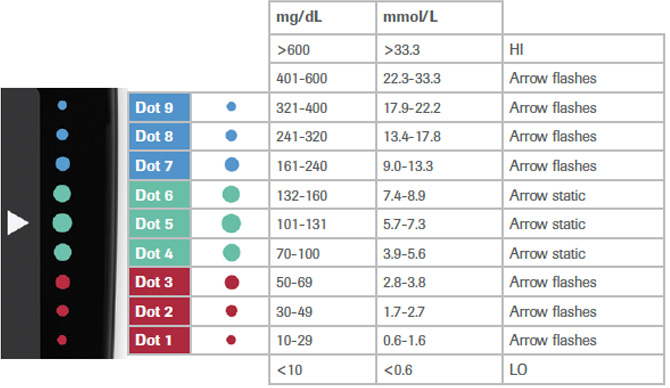
Task: Click the red dot beside the Dot 3 label
Action: click(x=232, y=282)
